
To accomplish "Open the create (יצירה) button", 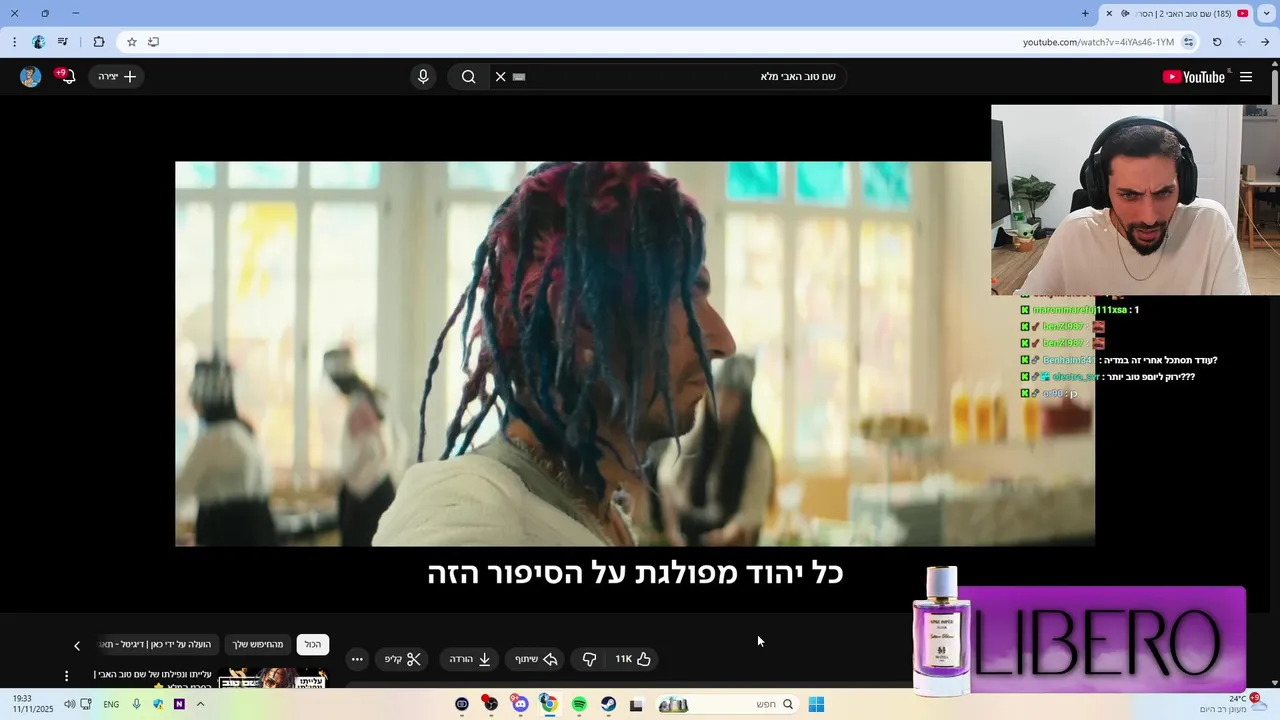I will pos(117,77).
